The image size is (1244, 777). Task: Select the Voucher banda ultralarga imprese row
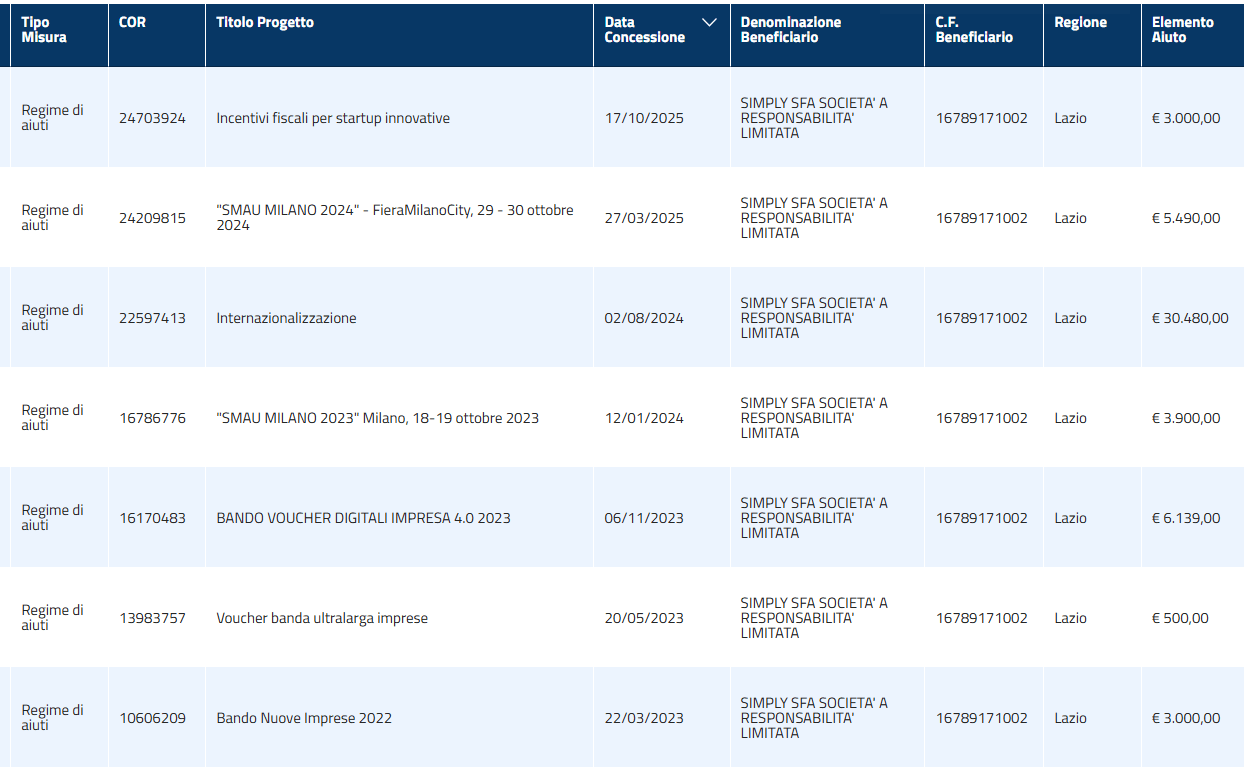click(x=322, y=618)
